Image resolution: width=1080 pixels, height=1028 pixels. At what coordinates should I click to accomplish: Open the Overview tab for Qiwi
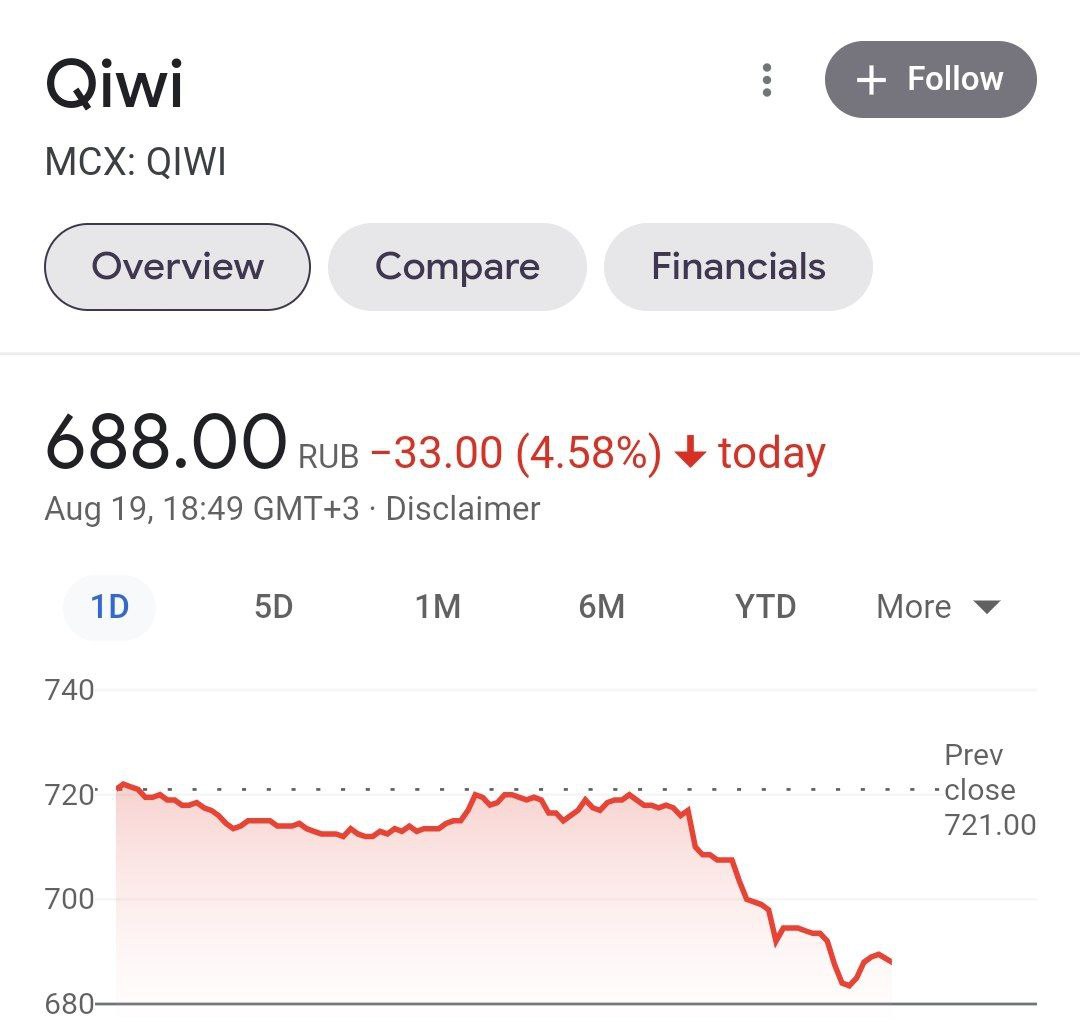(x=177, y=266)
